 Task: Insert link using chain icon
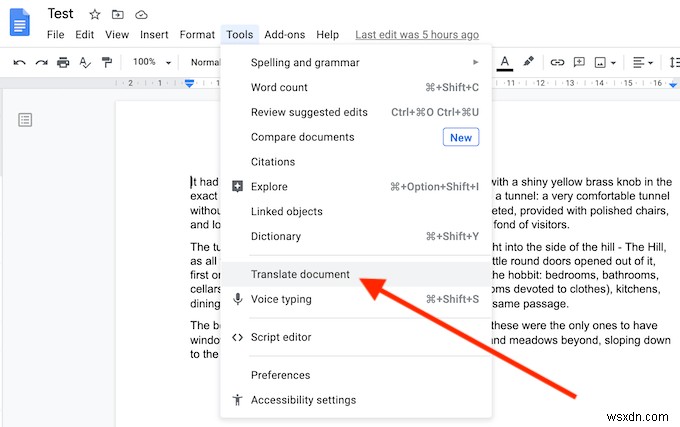click(x=557, y=63)
